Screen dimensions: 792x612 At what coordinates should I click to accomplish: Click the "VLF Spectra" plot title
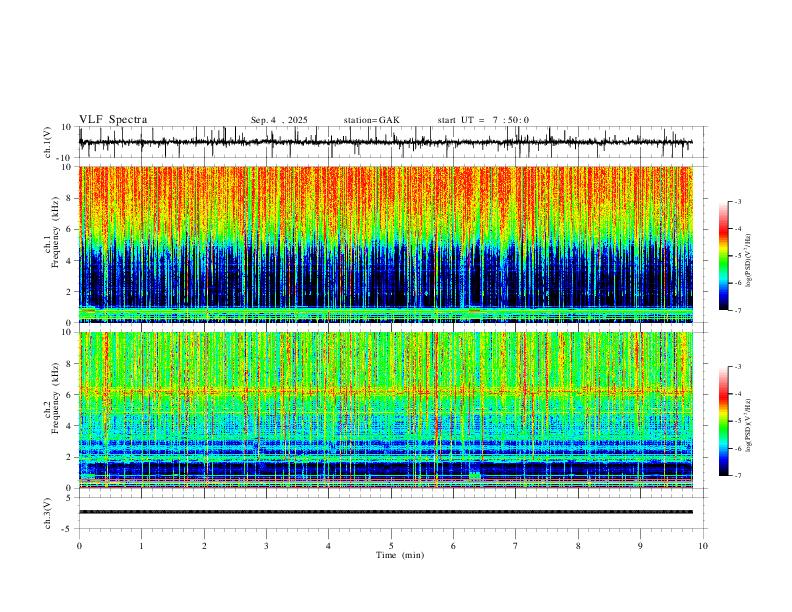(113, 120)
